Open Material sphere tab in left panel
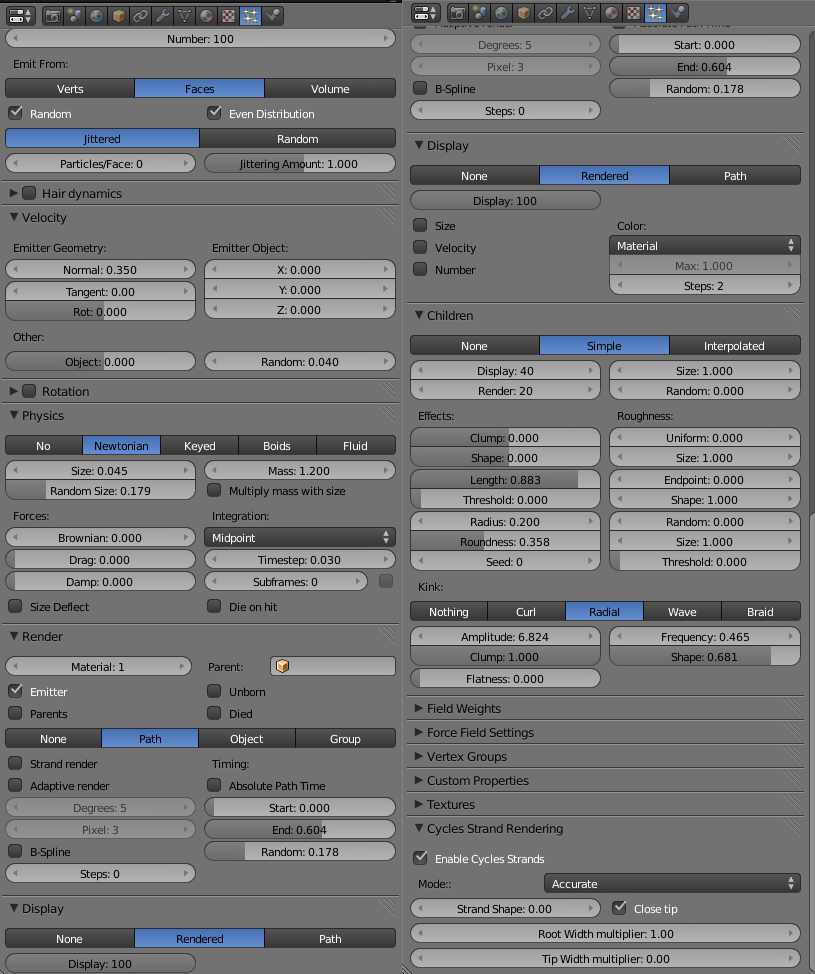 206,16
